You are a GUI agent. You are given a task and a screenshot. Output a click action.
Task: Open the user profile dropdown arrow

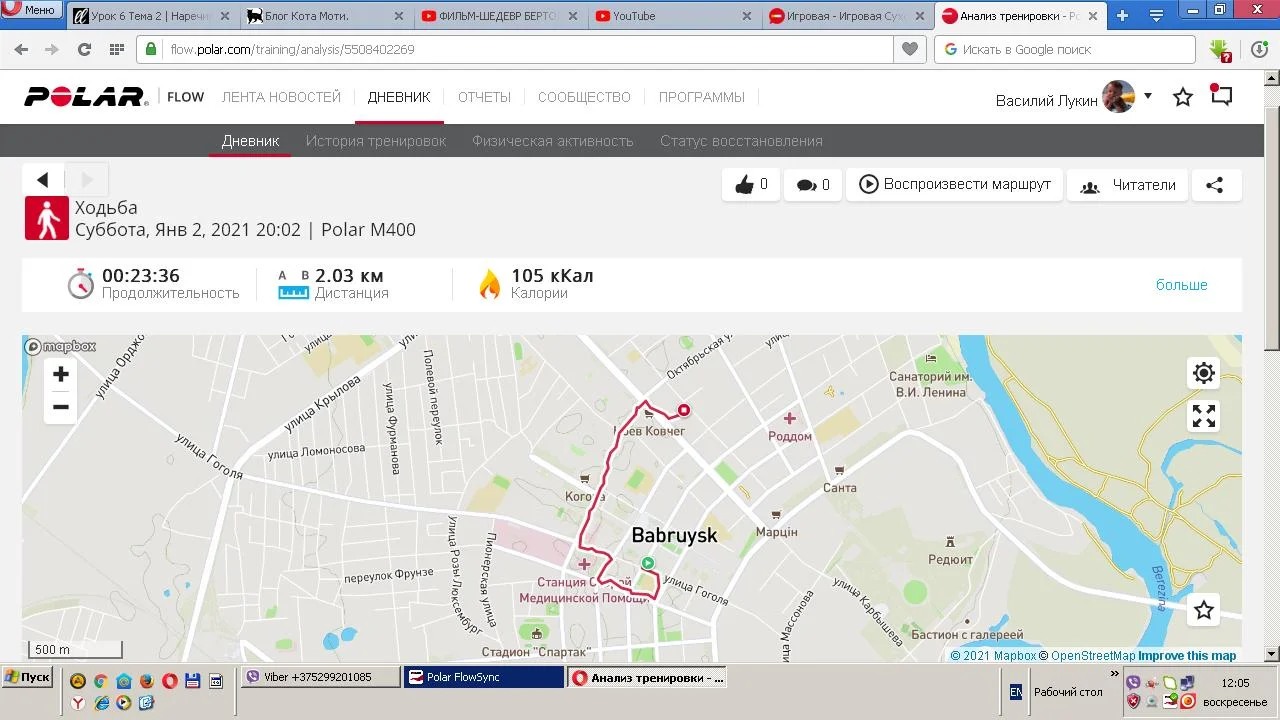(1148, 96)
